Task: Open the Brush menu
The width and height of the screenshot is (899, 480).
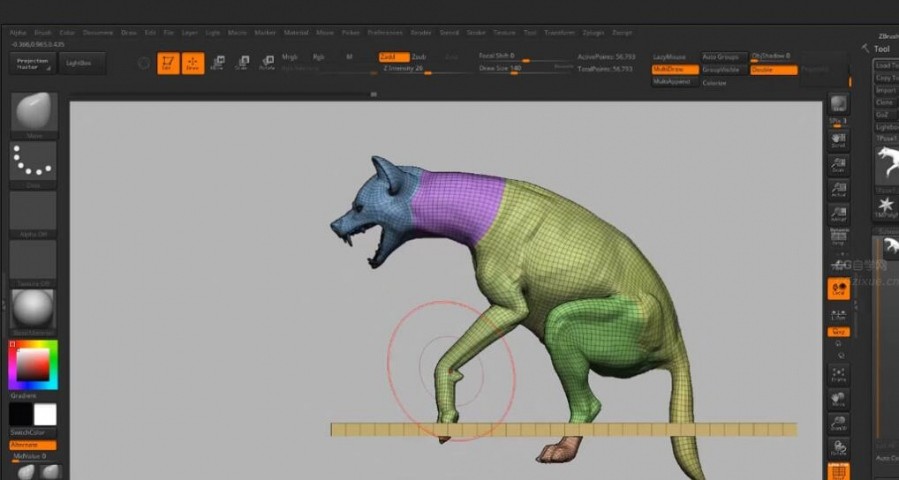Action: 42,33
